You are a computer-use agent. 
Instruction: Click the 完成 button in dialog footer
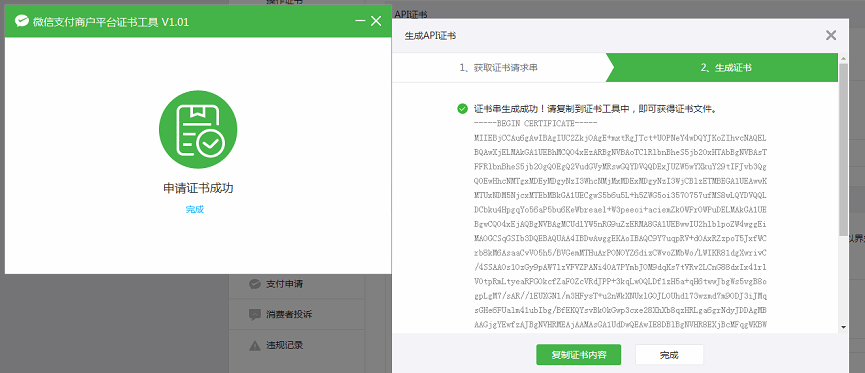point(669,354)
